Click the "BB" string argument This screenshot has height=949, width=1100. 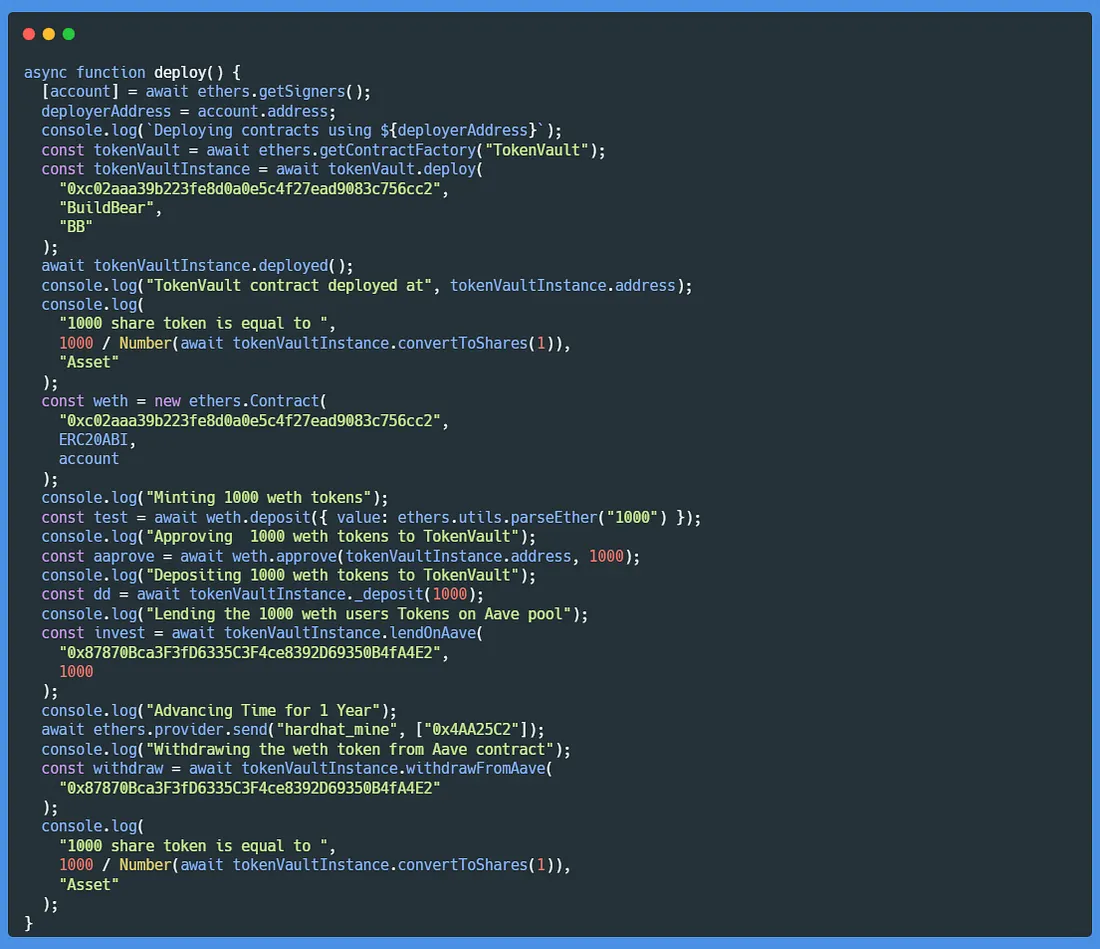point(75,227)
